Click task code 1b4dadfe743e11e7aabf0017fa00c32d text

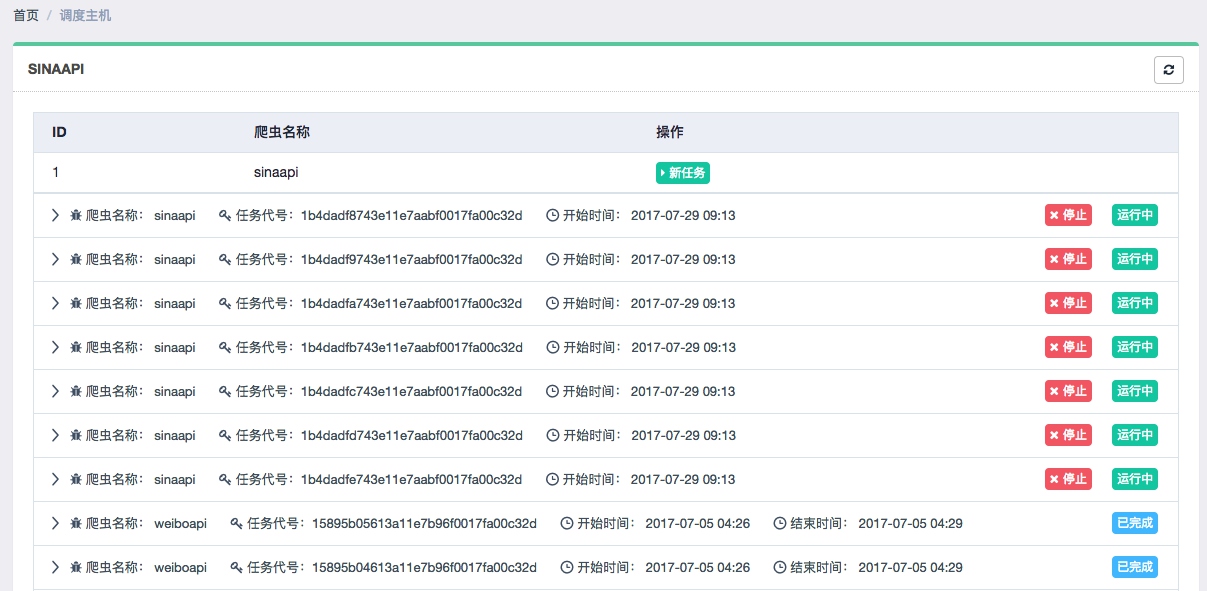411,479
